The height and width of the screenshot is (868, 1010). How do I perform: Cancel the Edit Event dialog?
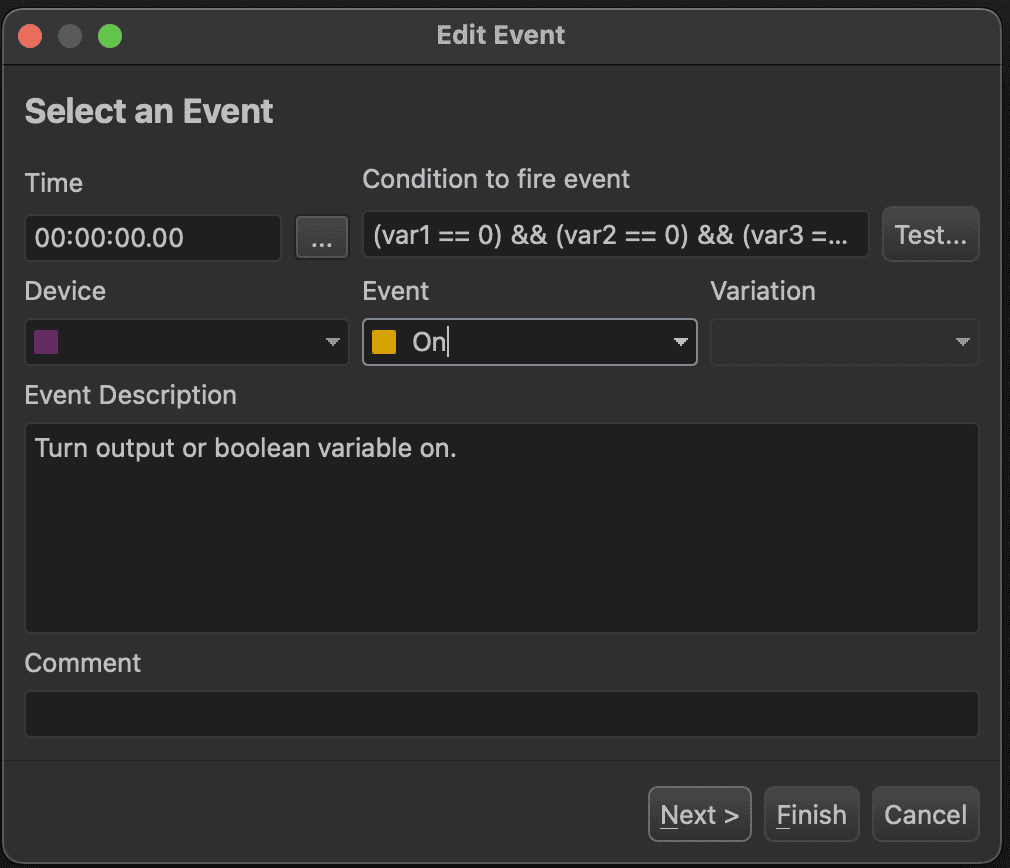pos(925,815)
